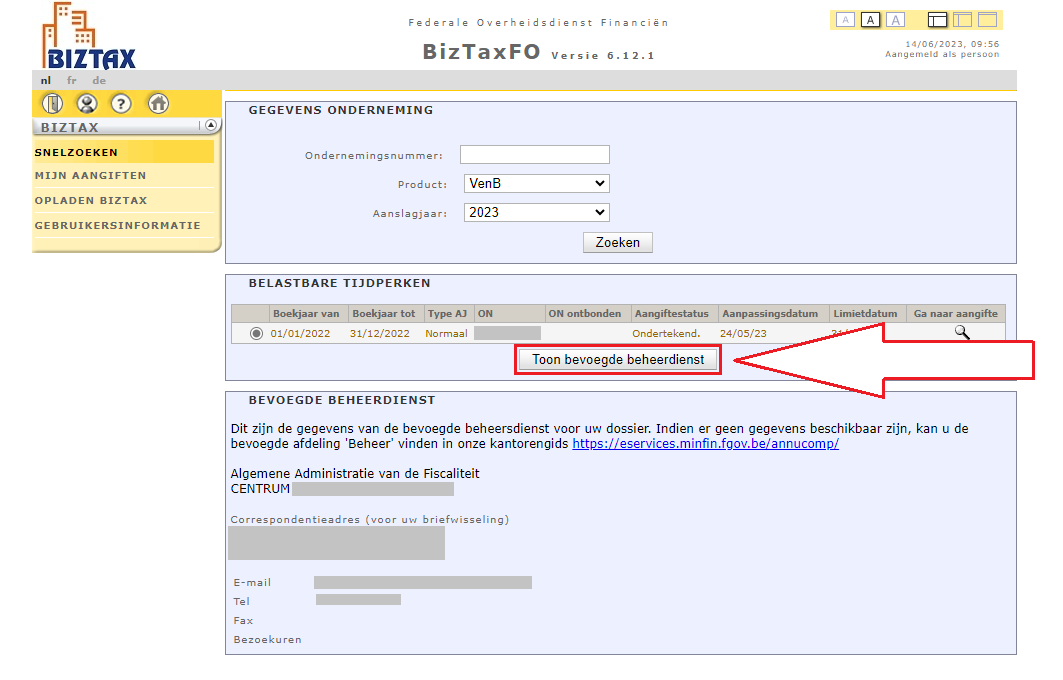Click the log out door icon

[52, 104]
